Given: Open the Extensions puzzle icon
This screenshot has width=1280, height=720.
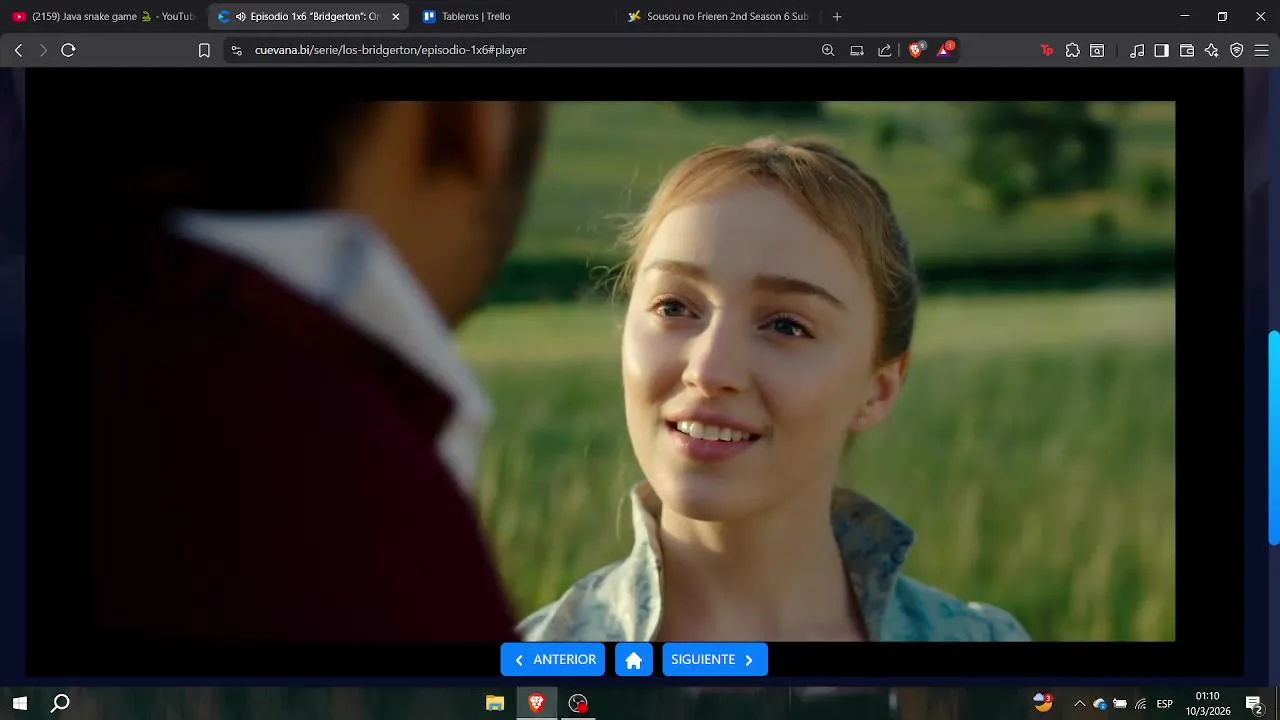Looking at the screenshot, I should (x=1073, y=50).
